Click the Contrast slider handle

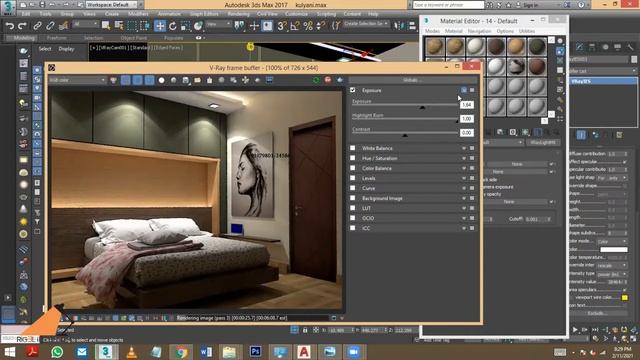pyautogui.click(x=405, y=135)
